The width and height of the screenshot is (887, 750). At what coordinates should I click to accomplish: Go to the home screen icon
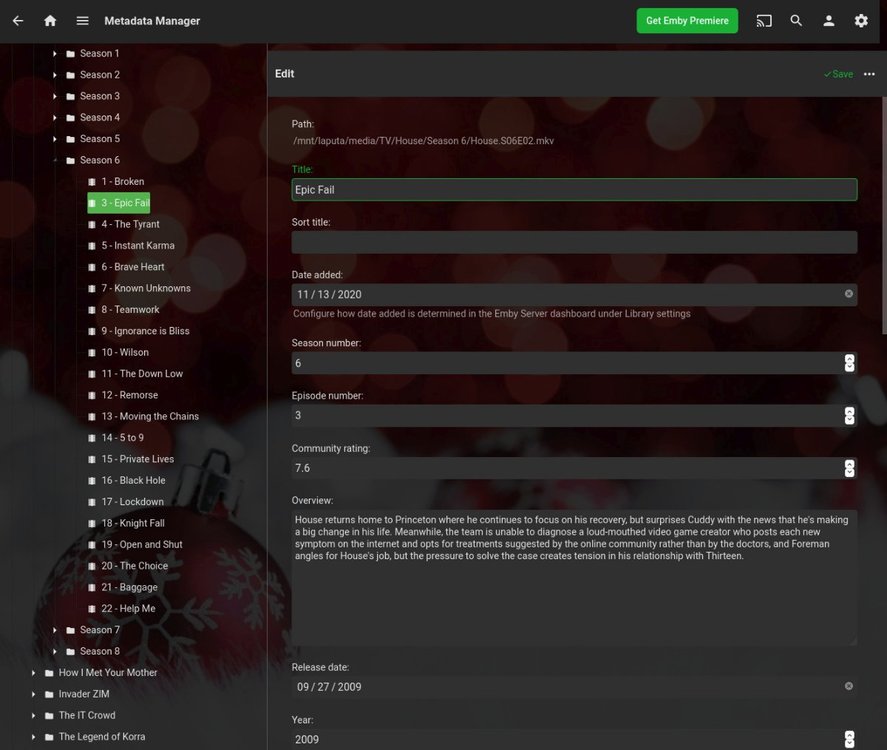(x=50, y=21)
